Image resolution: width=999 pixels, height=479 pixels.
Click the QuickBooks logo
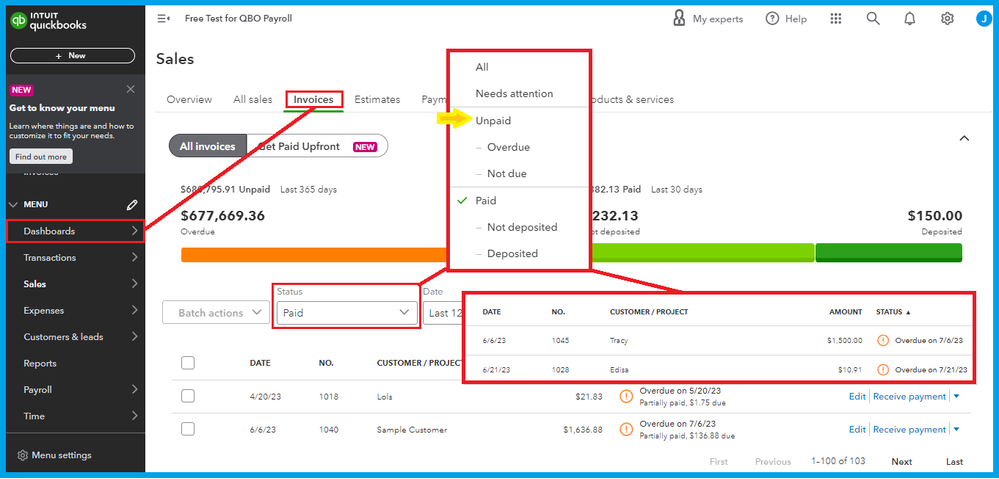tap(48, 21)
